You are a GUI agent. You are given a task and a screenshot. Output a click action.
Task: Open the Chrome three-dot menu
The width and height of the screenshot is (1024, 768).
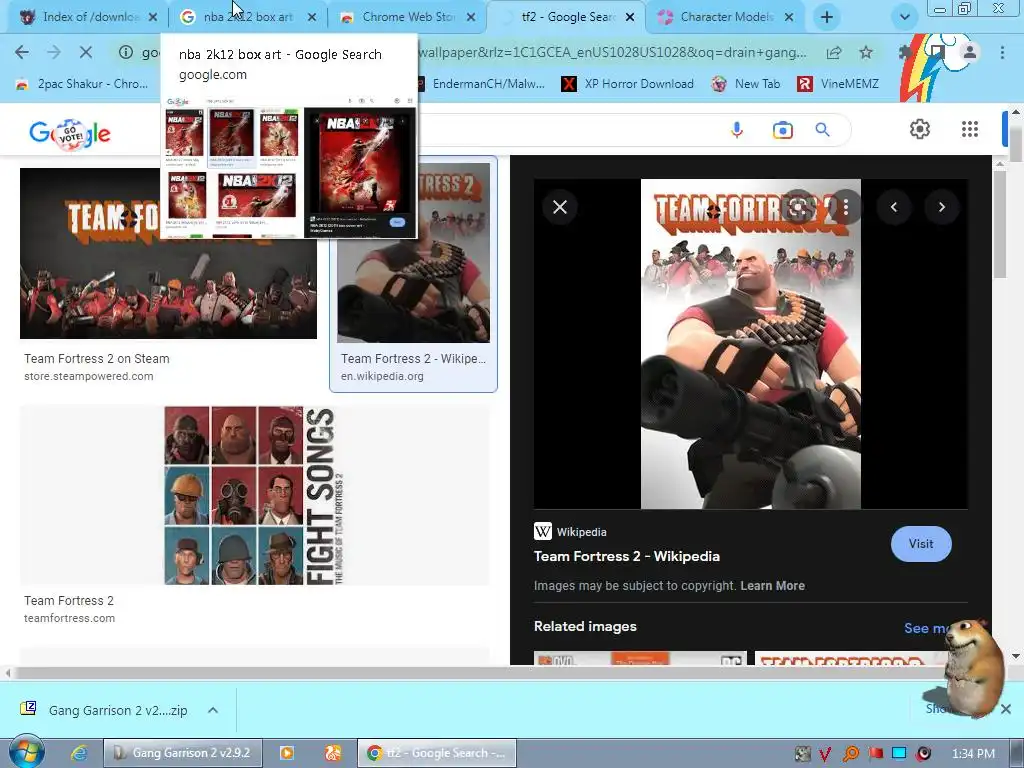[x=1002, y=52]
